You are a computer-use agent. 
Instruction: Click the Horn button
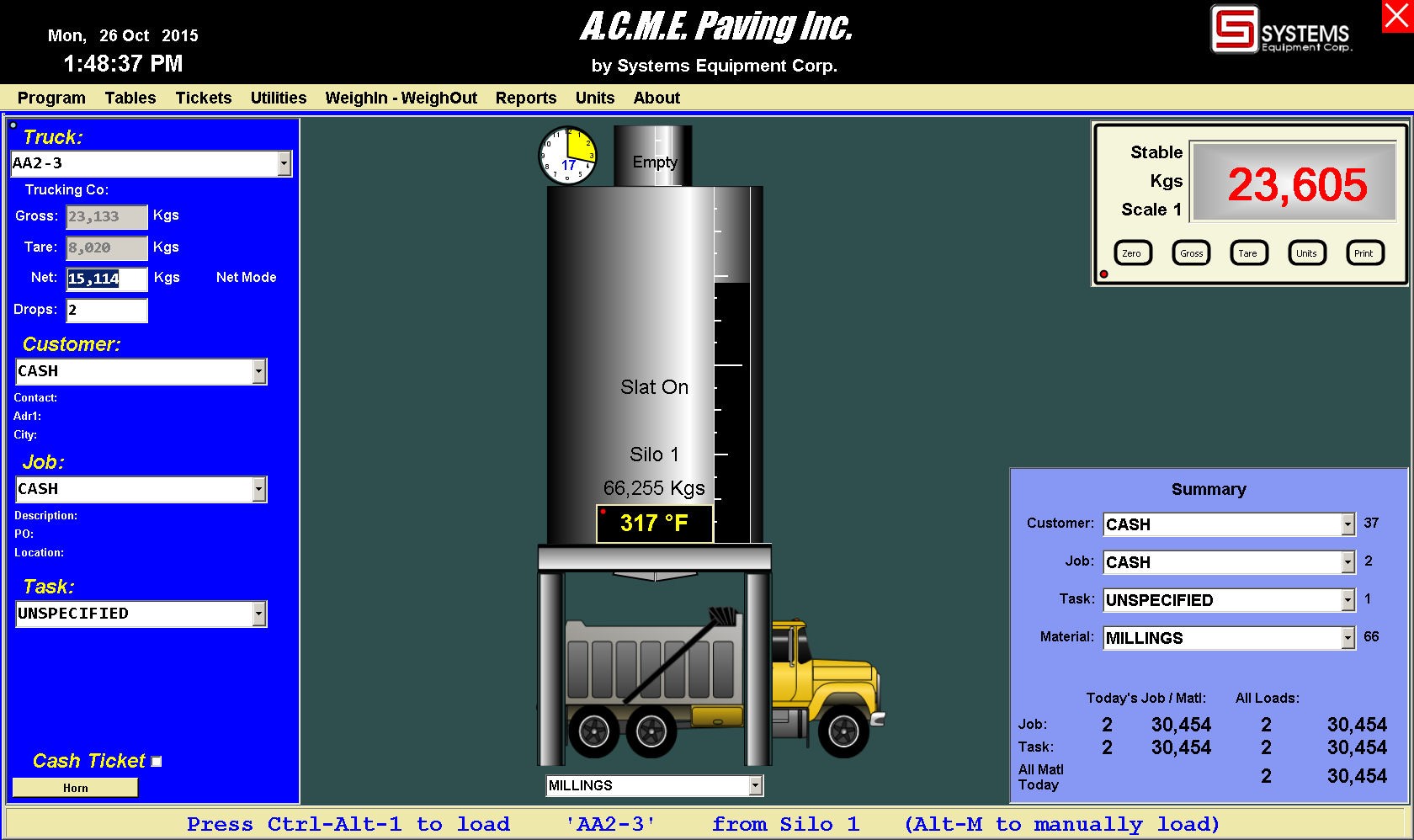tap(75, 788)
